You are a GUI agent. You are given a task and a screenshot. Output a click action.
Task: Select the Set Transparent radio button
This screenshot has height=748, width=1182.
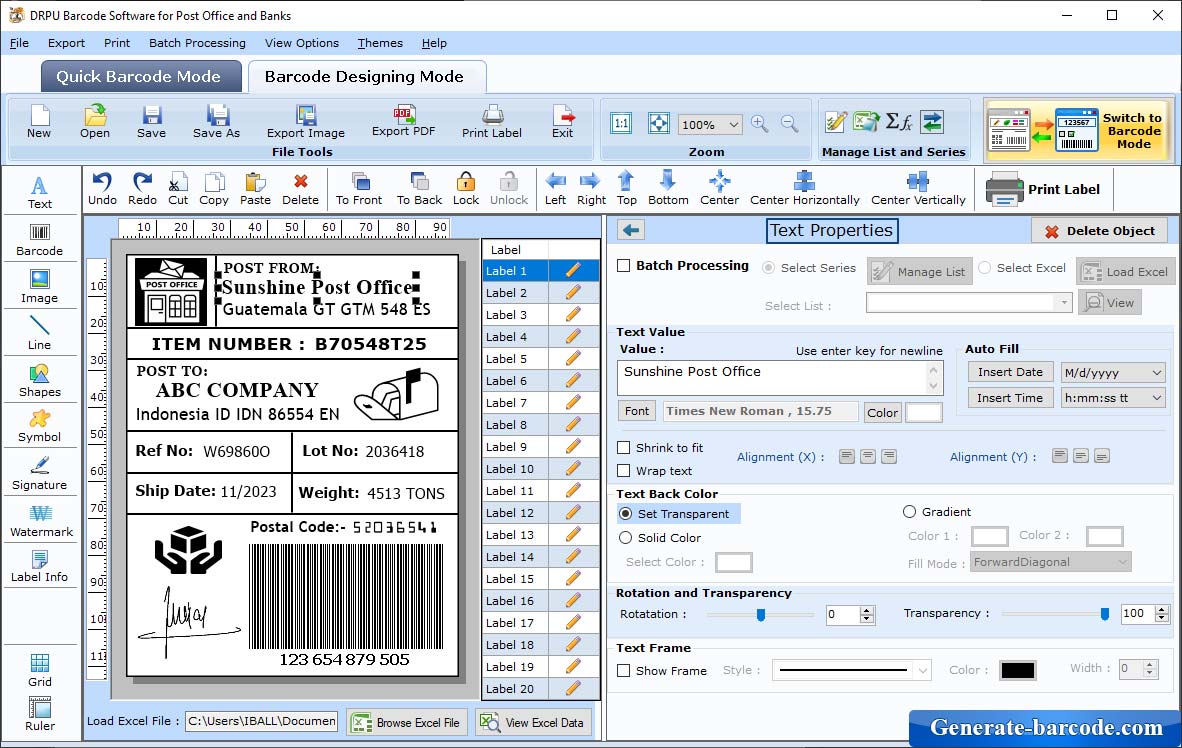pos(626,513)
